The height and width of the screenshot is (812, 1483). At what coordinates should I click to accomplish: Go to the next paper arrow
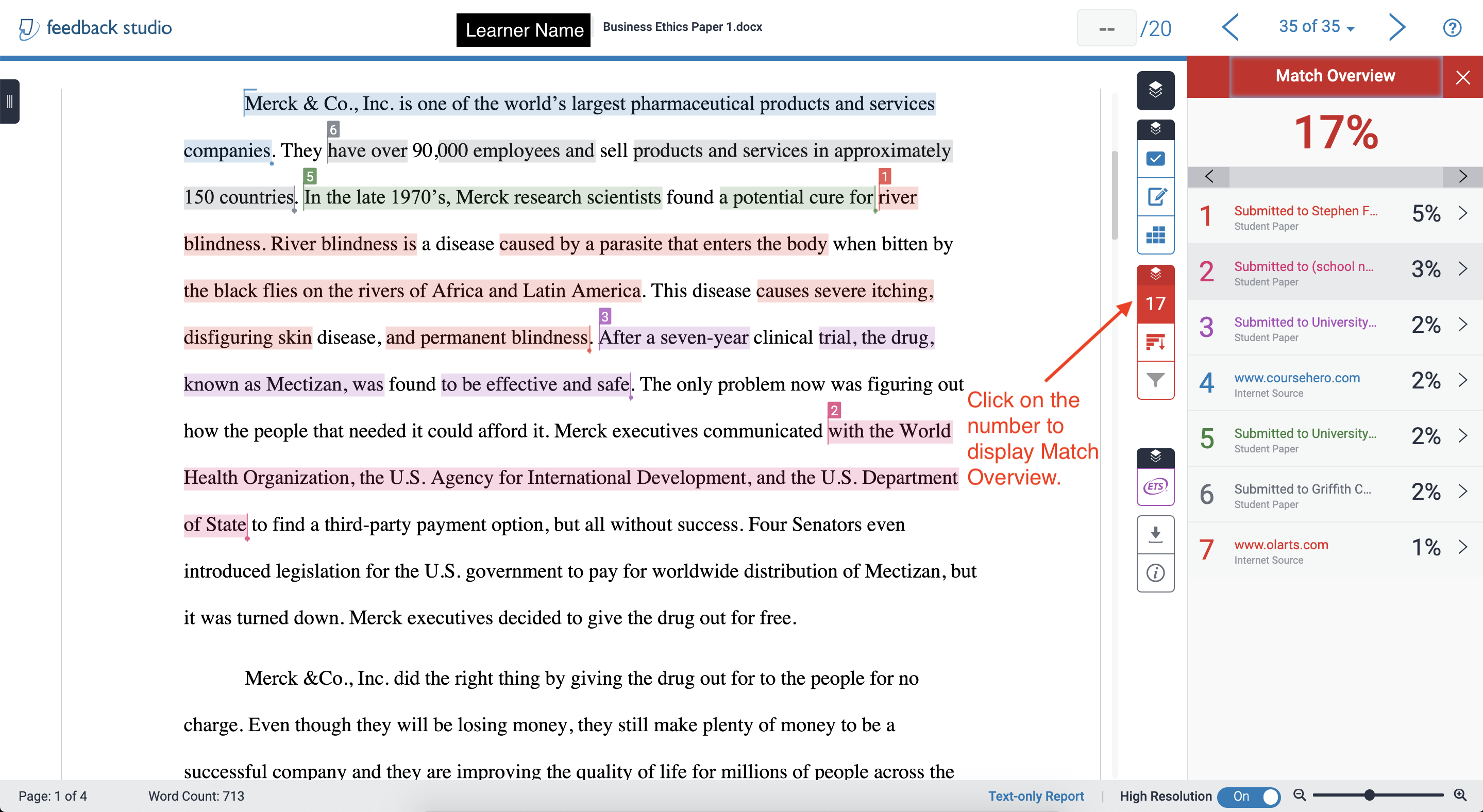tap(1397, 27)
